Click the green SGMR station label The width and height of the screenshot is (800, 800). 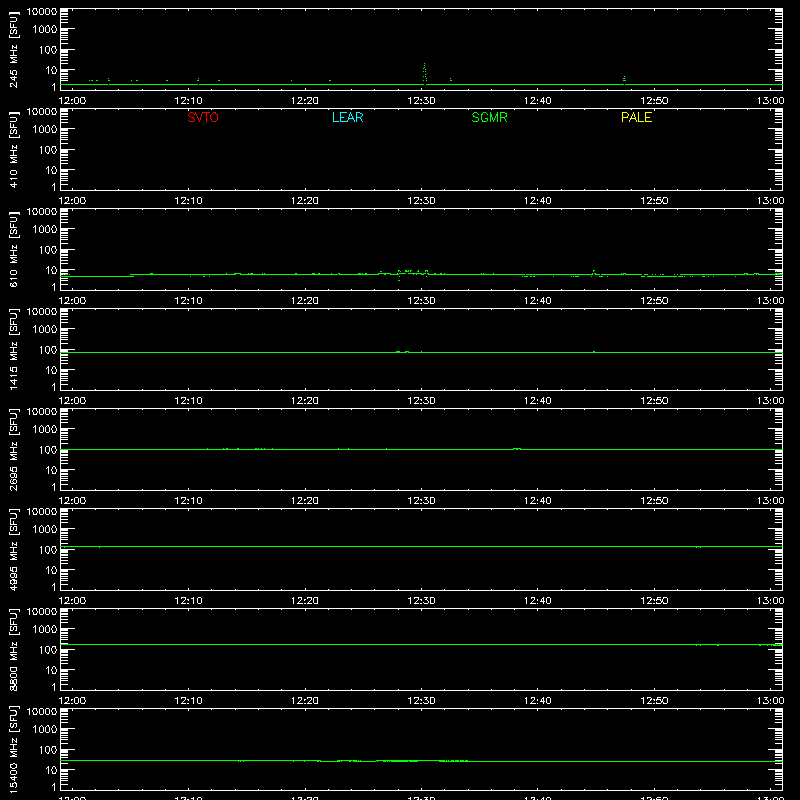click(489, 117)
